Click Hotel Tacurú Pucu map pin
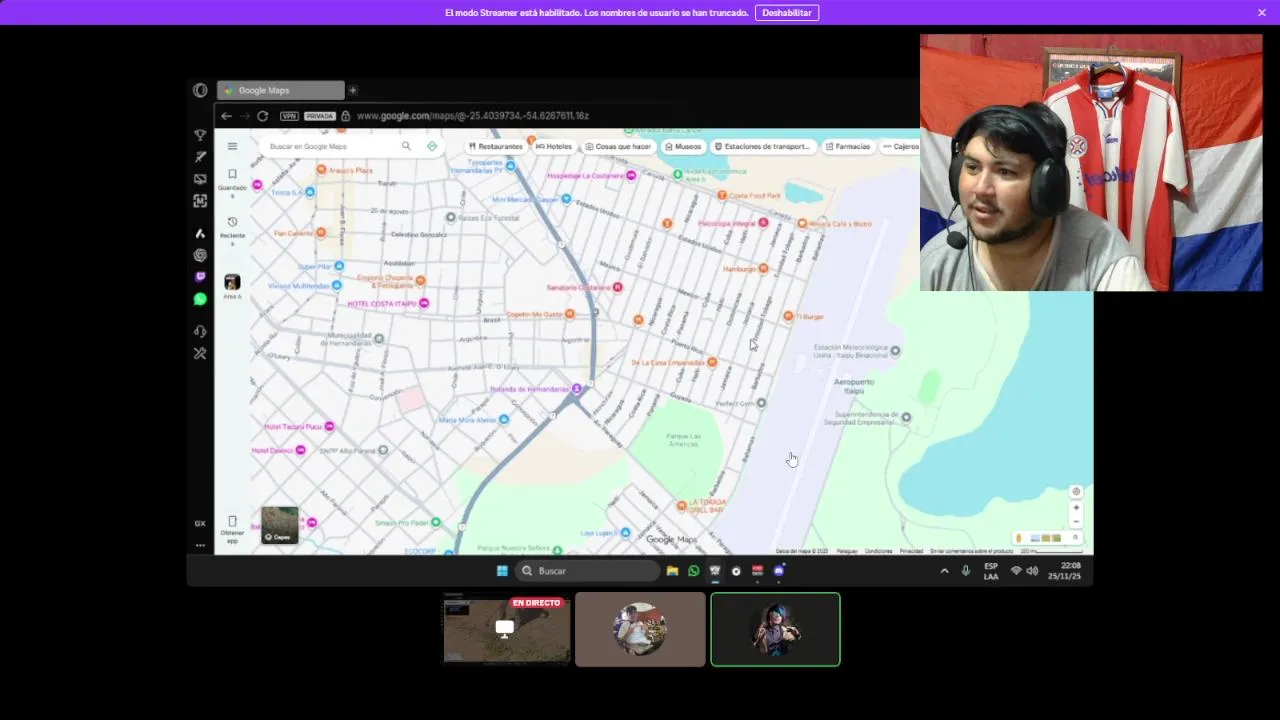Screen dimensions: 1280x720 (329, 426)
